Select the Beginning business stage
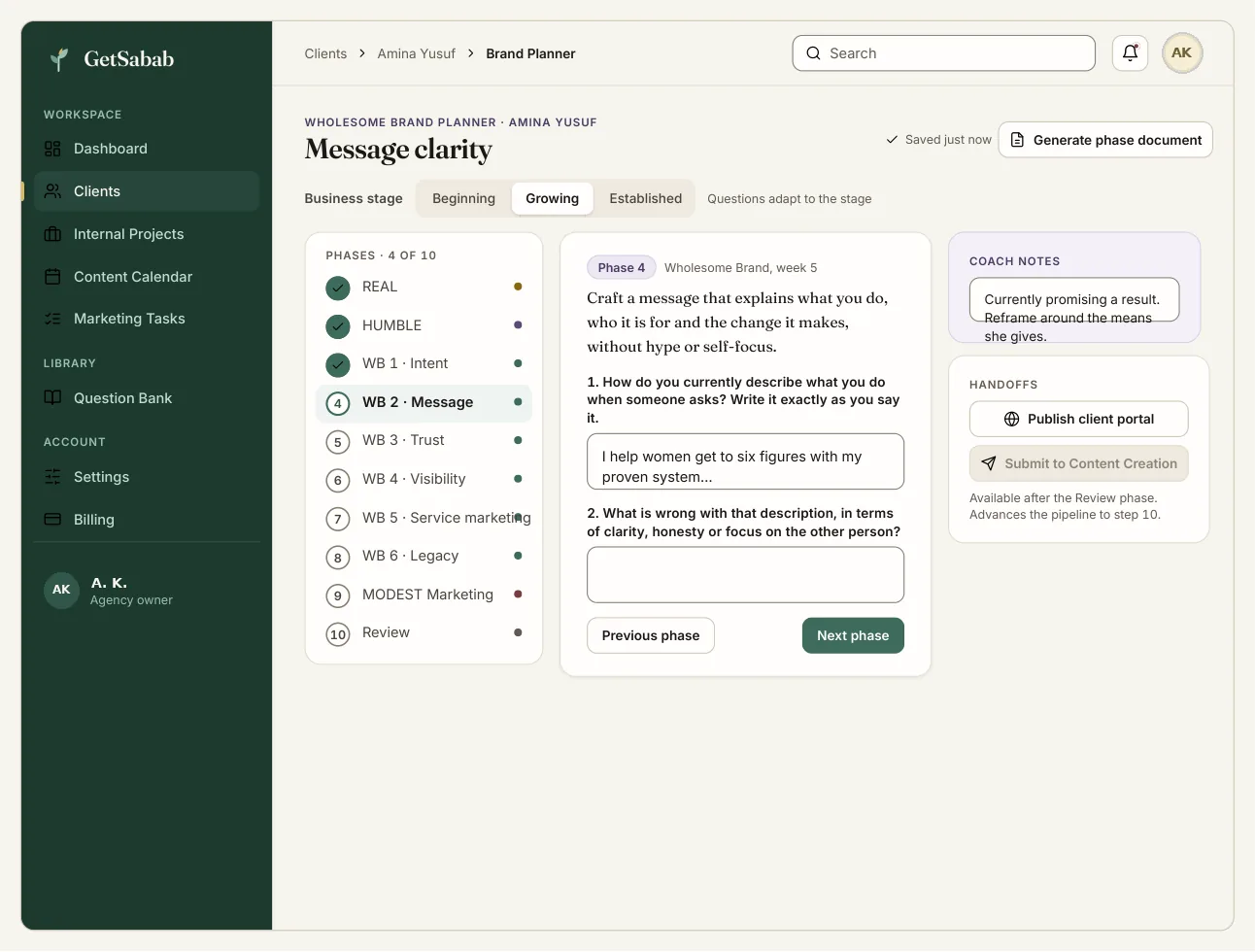Screen dimensions: 1255x952 tap(463, 198)
